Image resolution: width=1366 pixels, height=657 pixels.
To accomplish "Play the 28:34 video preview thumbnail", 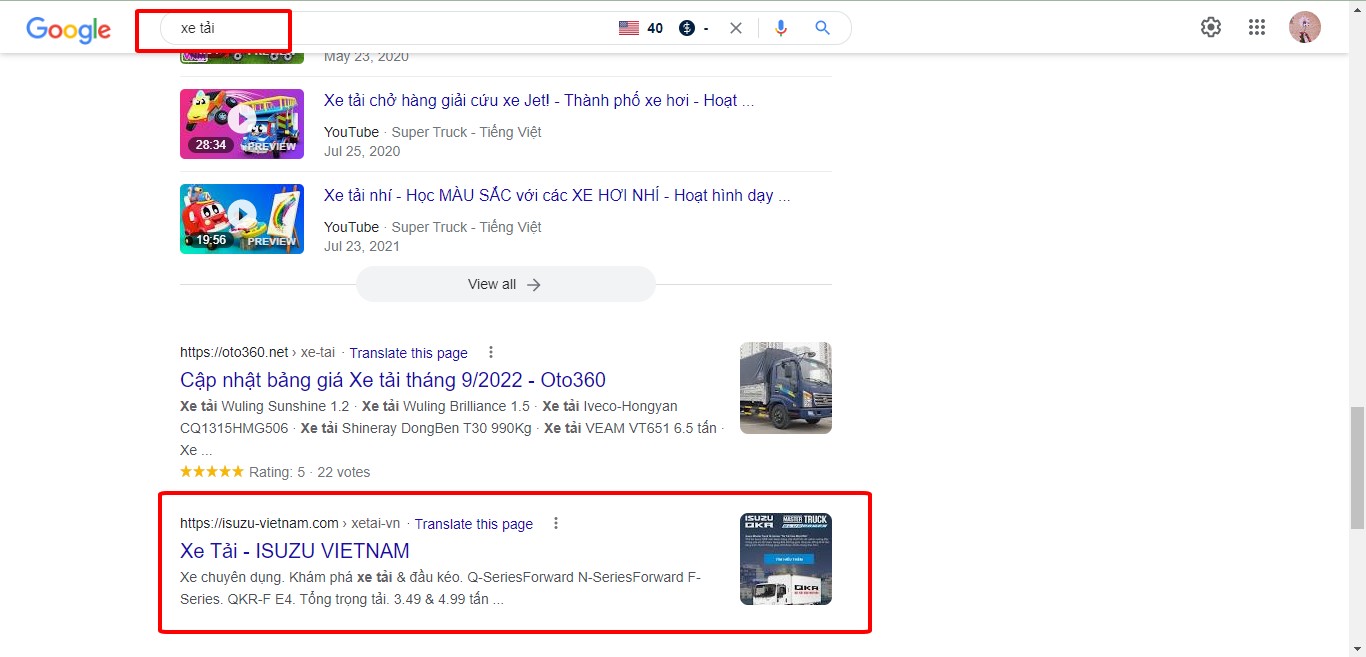I will [242, 124].
